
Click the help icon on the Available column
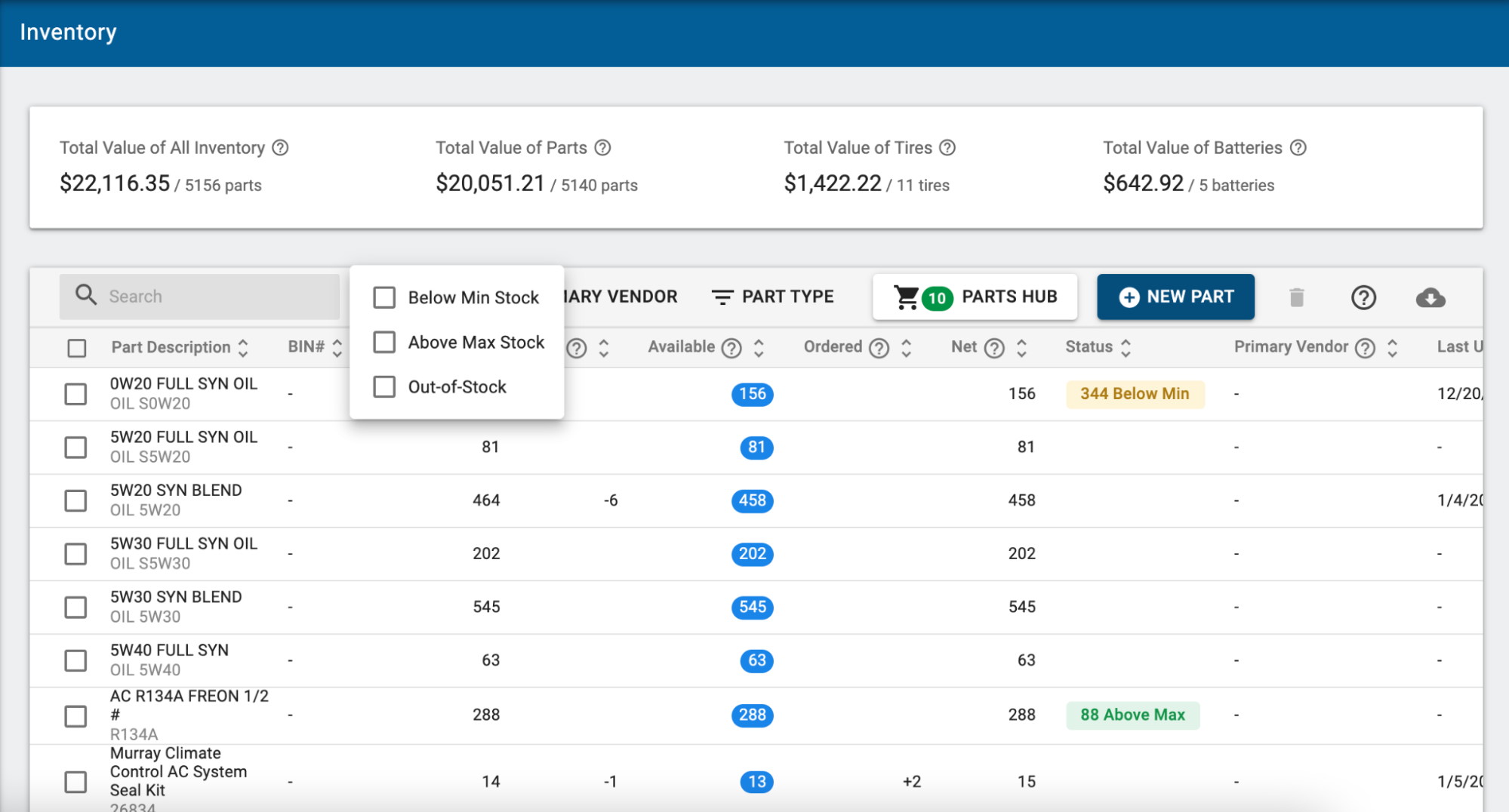point(731,347)
